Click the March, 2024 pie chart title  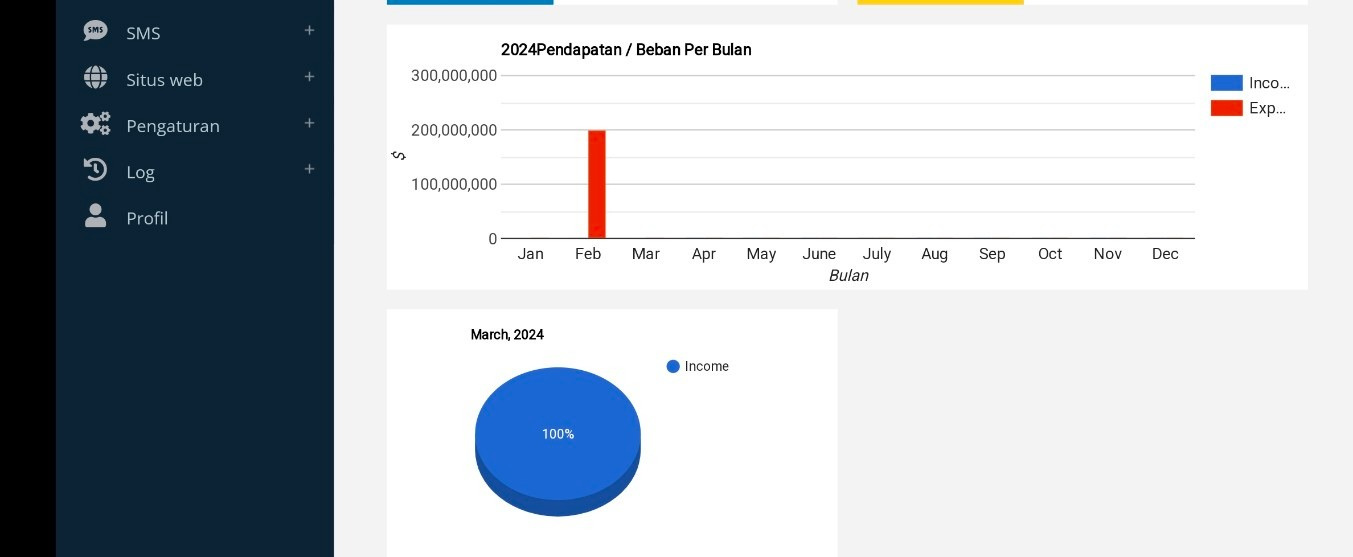pos(507,335)
